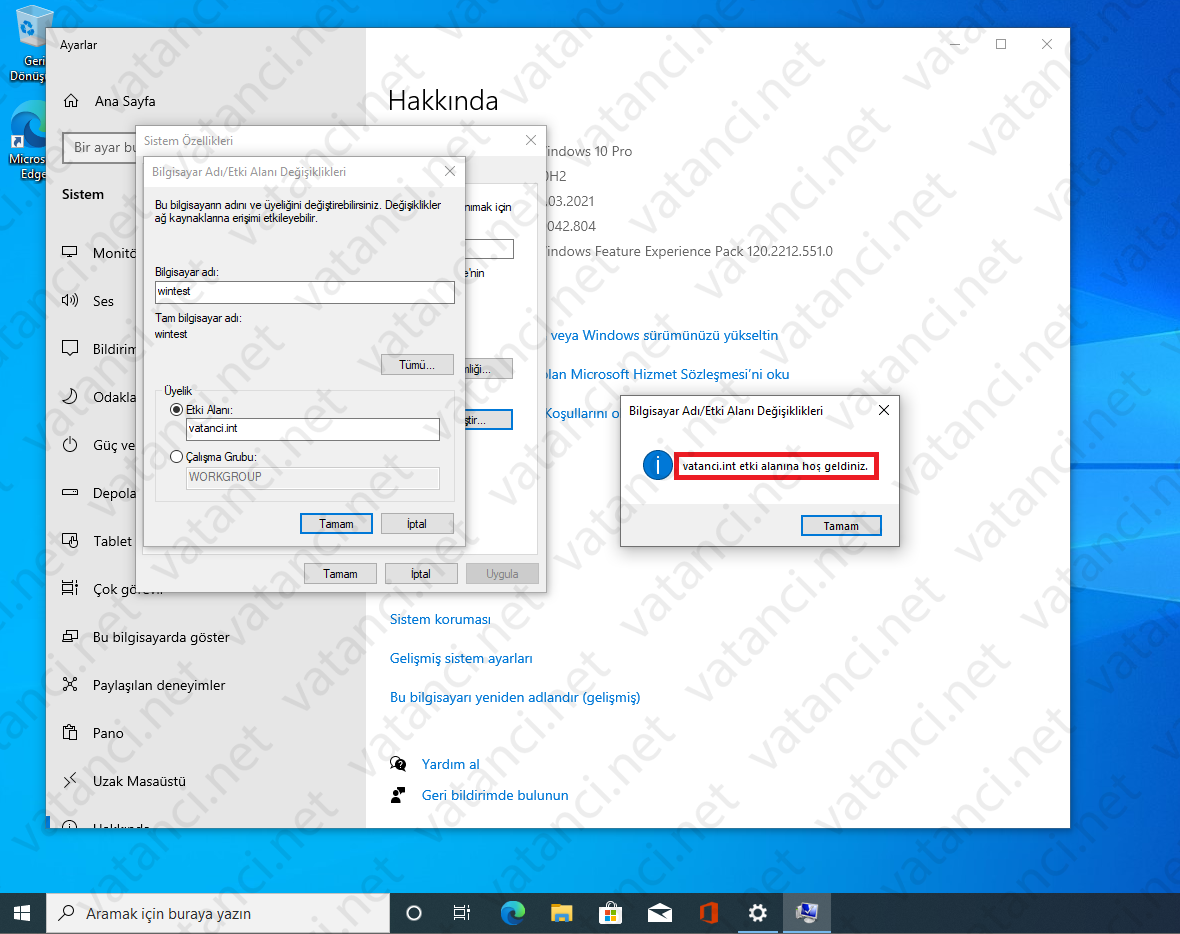This screenshot has height=934, width=1180.
Task: Select the Etki Alanı radio button
Action: [176, 408]
